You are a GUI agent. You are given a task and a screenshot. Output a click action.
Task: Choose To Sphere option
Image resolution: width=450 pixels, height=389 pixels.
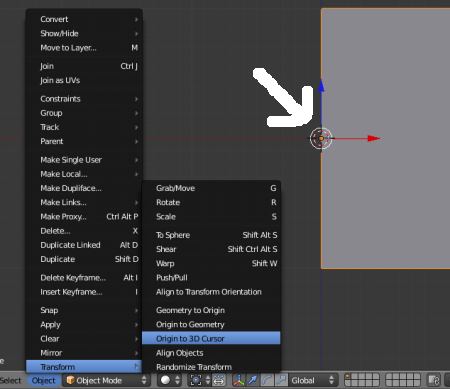[211, 235]
